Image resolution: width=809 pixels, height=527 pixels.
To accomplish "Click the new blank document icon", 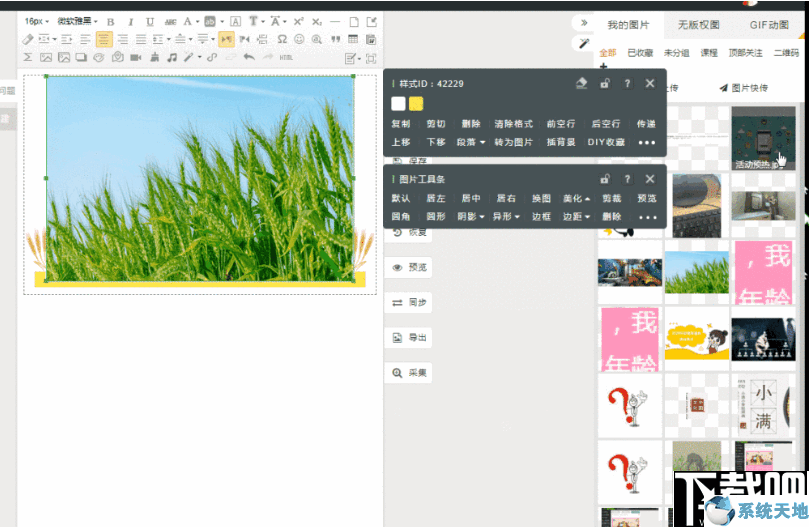I will click(x=354, y=22).
